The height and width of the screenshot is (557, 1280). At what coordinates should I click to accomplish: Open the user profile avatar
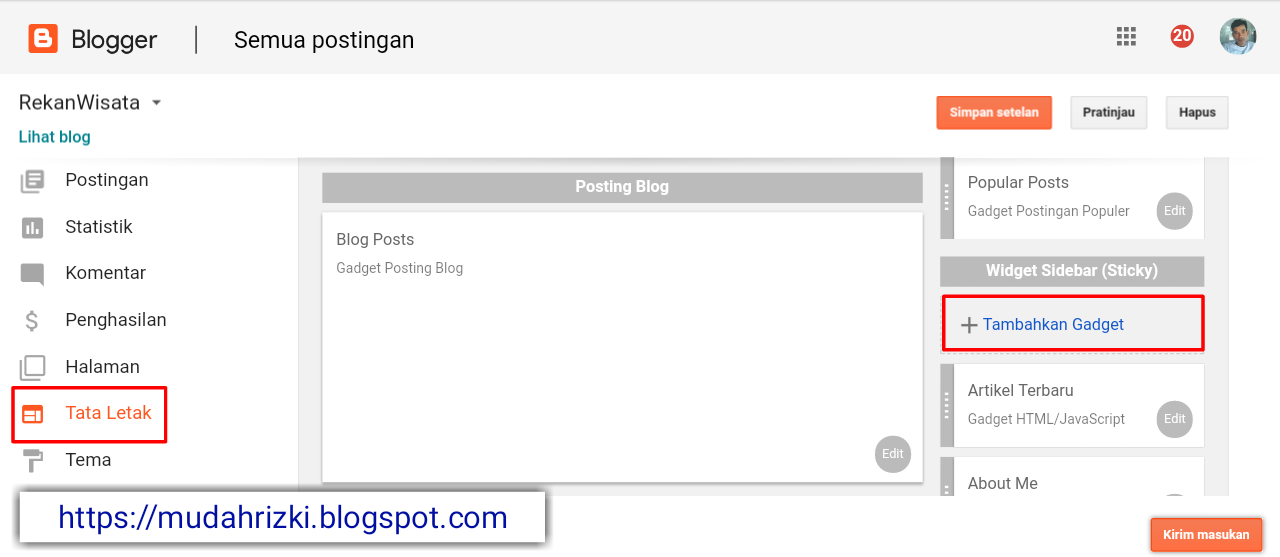[1237, 36]
